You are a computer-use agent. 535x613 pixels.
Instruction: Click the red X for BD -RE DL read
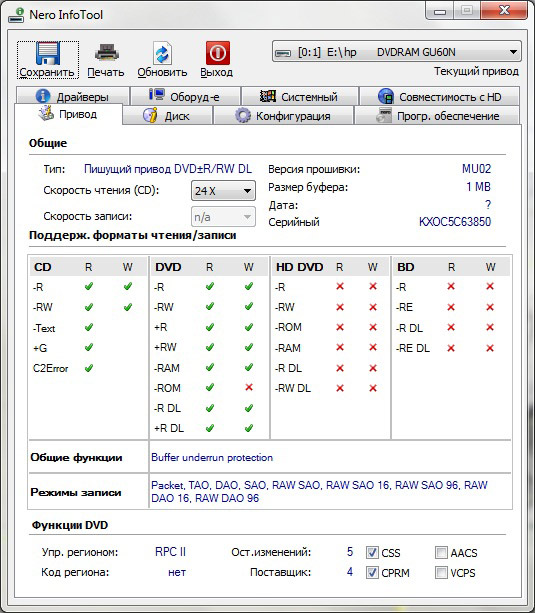[451, 348]
